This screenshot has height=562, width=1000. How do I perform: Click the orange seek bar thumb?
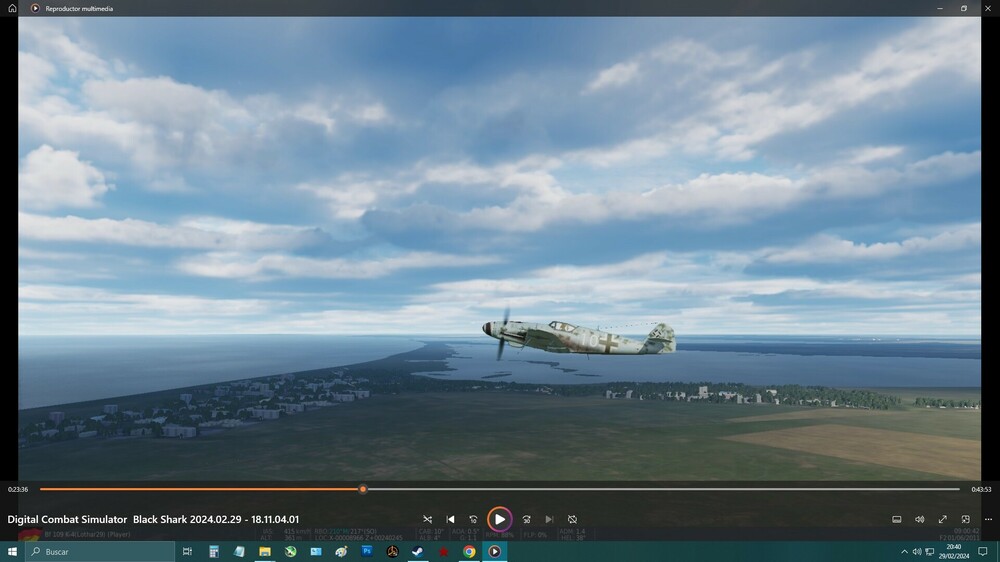pyautogui.click(x=363, y=489)
